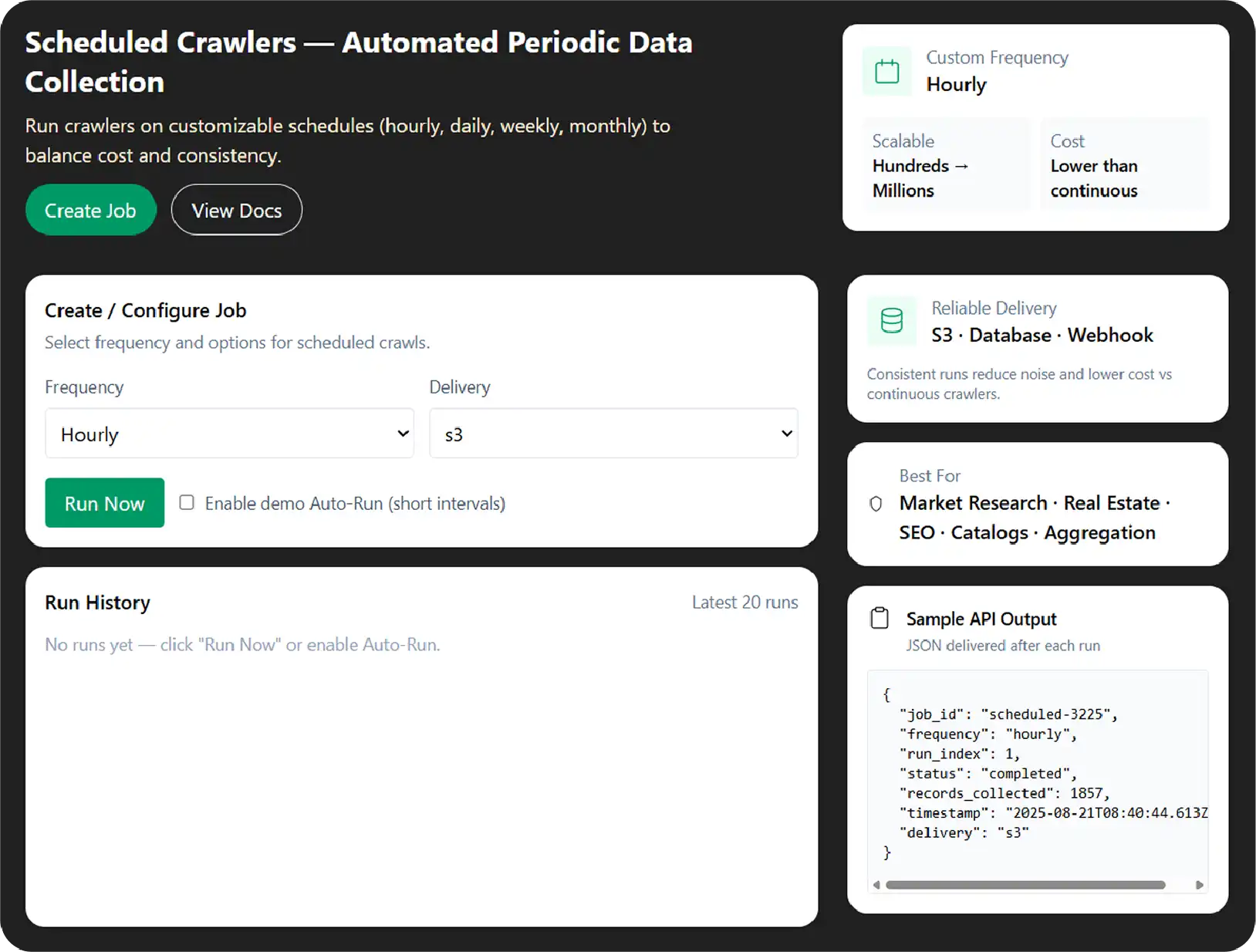Click the Scheduled Crawlers page title
1256x952 pixels.
click(359, 62)
